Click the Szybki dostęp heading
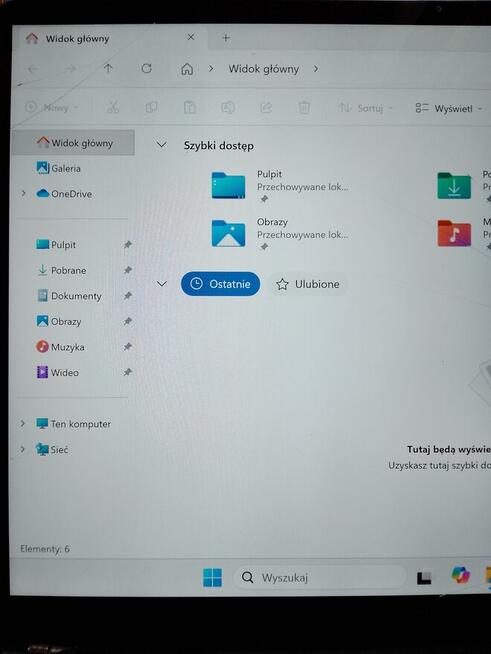The image size is (491, 654). click(x=219, y=146)
